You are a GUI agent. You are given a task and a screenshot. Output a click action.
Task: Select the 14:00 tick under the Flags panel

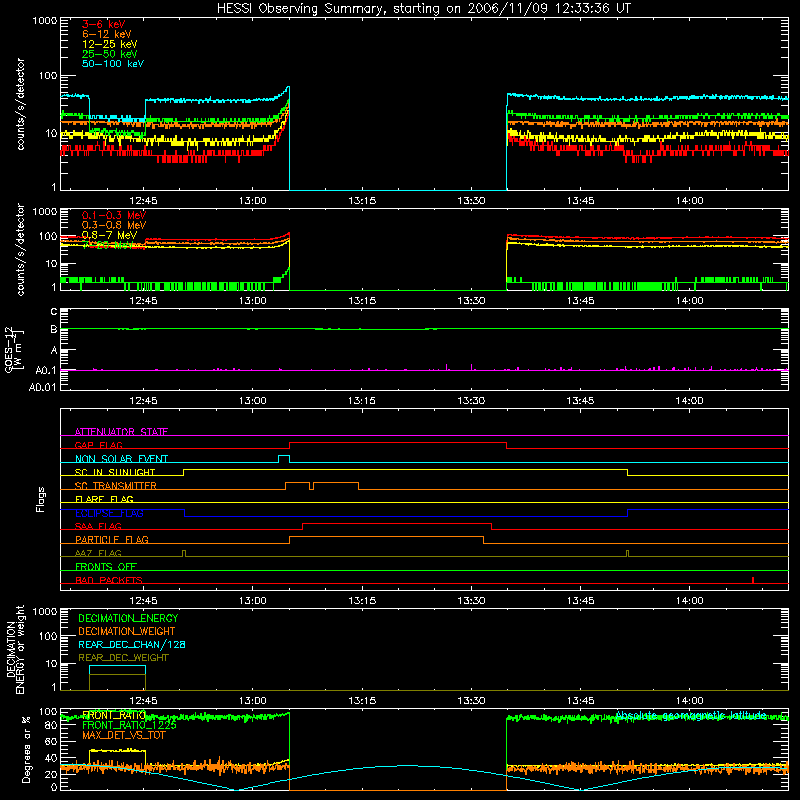689,601
